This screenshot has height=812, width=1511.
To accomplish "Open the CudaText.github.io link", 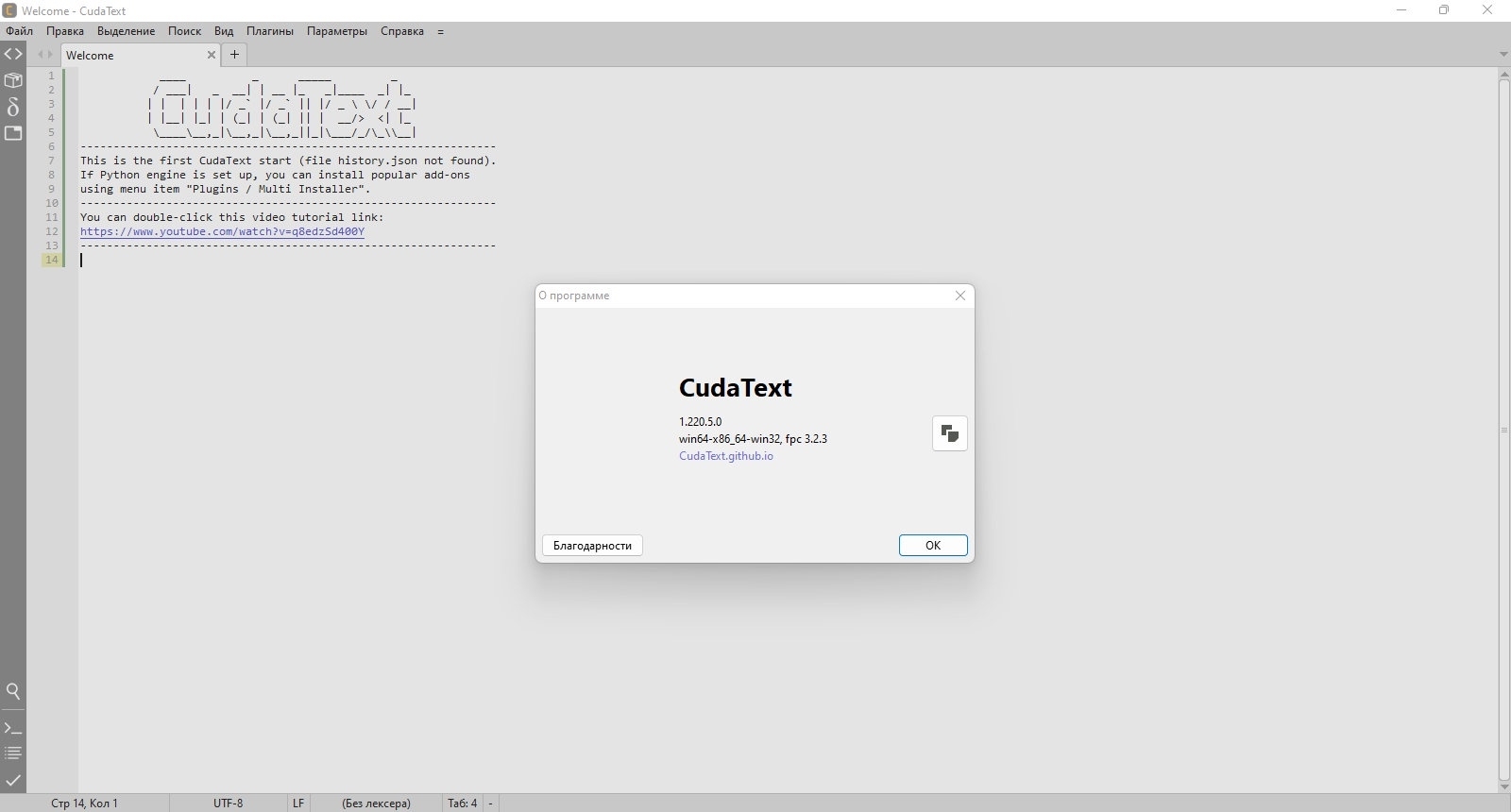I will (726, 456).
